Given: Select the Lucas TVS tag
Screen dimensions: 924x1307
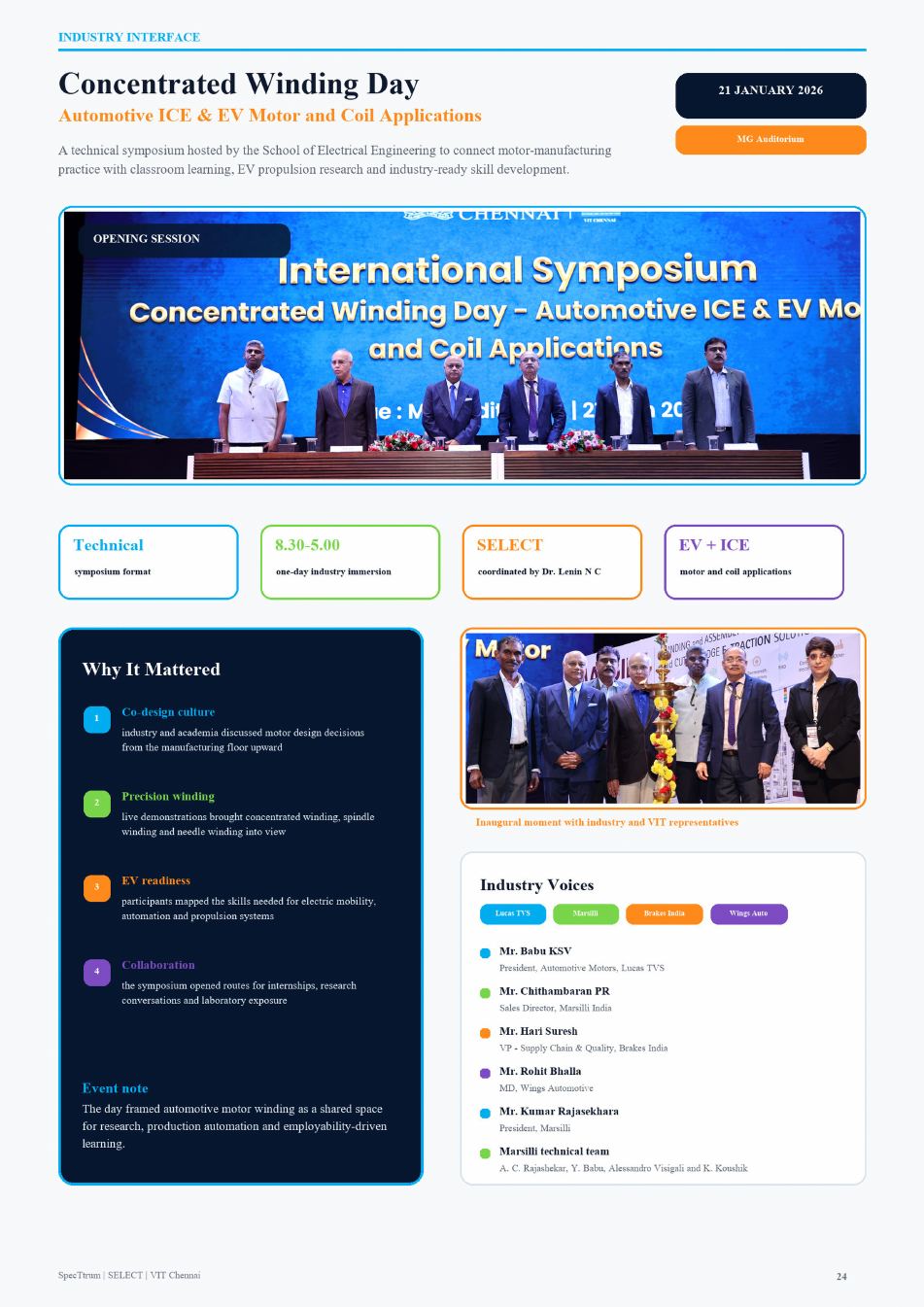Looking at the screenshot, I should tap(512, 913).
